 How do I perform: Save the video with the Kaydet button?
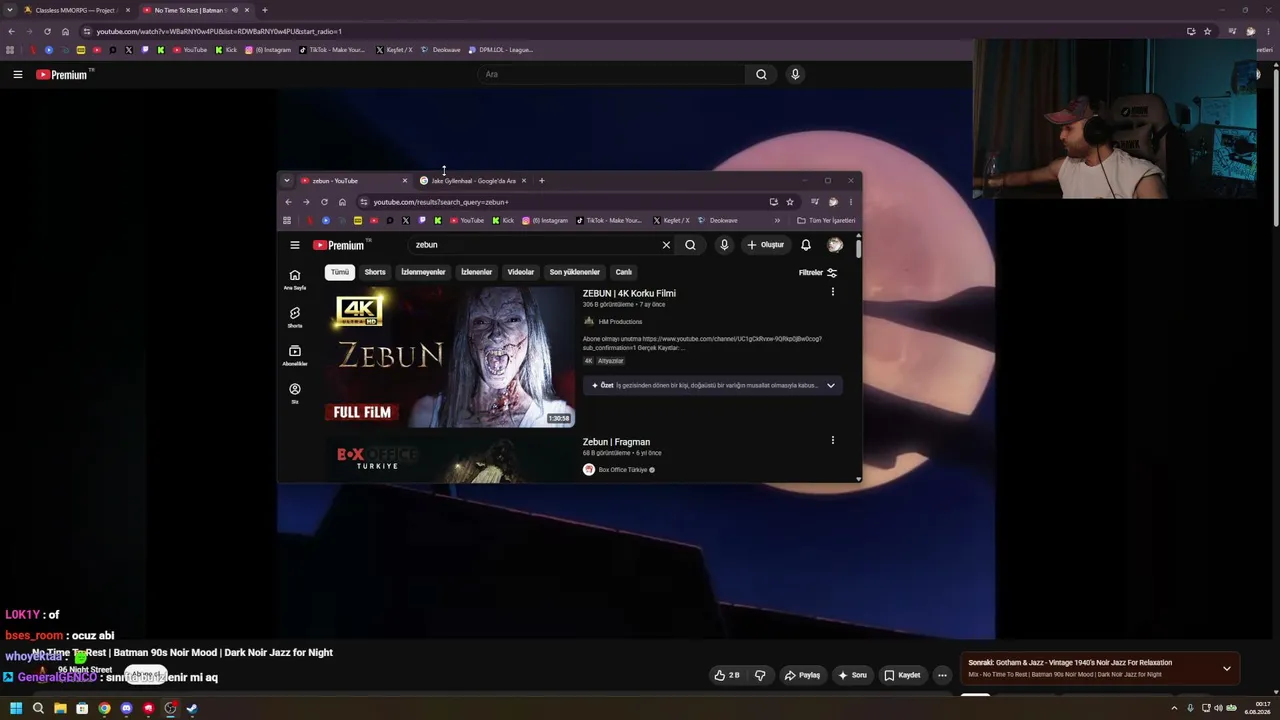pyautogui.click(x=902, y=675)
